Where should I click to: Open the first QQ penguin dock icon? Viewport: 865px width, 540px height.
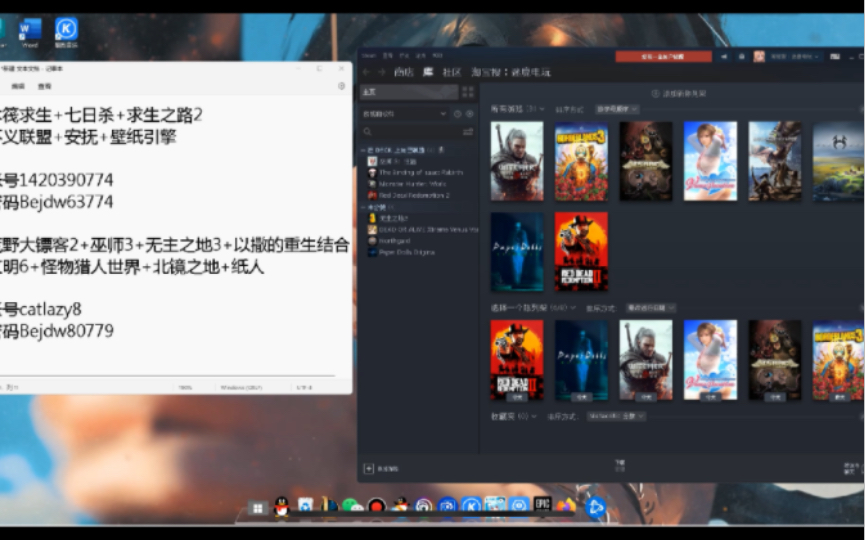[x=282, y=506]
